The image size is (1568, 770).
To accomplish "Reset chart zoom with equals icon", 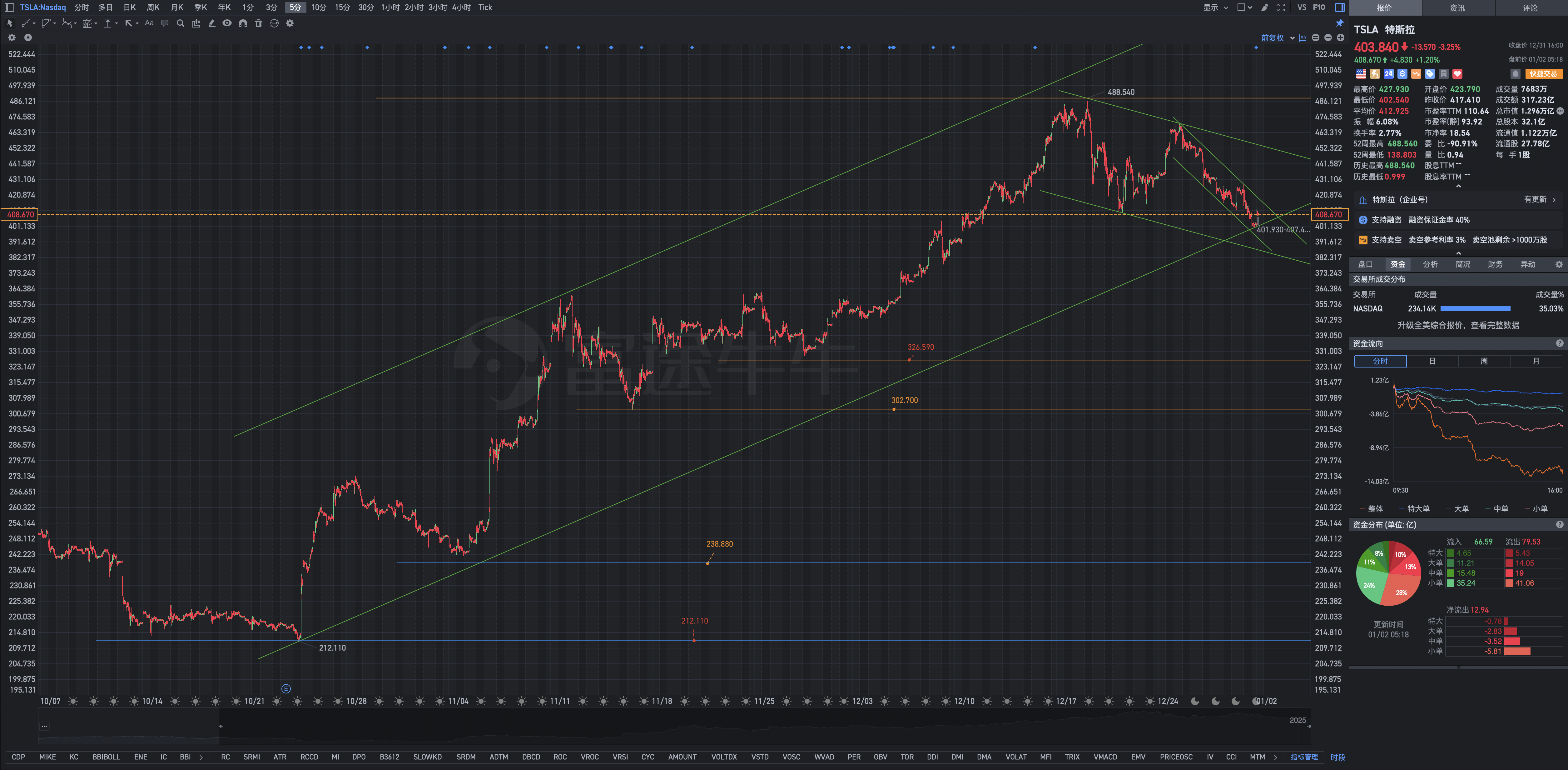I will pos(1315,38).
